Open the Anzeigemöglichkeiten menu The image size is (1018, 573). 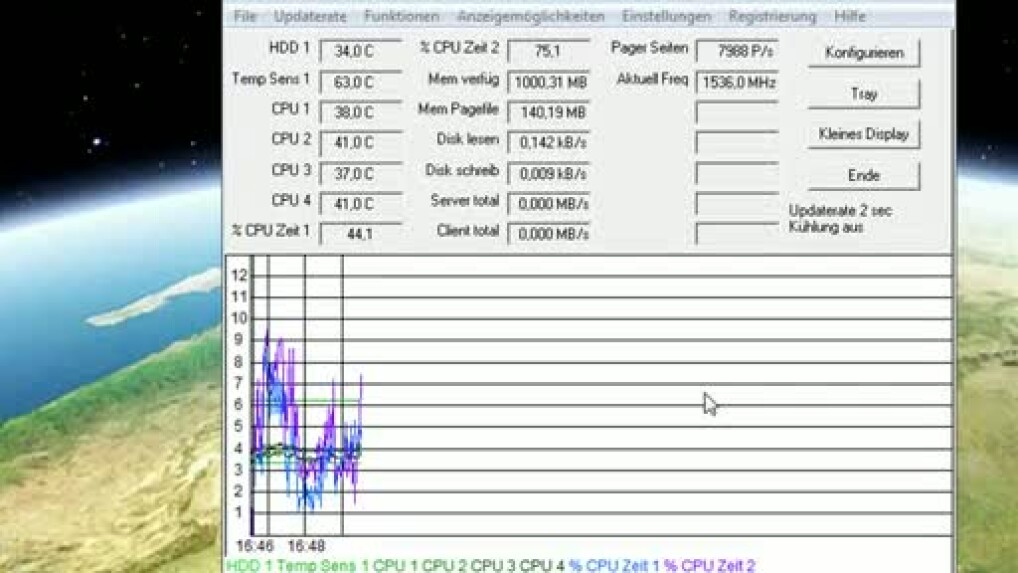tap(530, 17)
